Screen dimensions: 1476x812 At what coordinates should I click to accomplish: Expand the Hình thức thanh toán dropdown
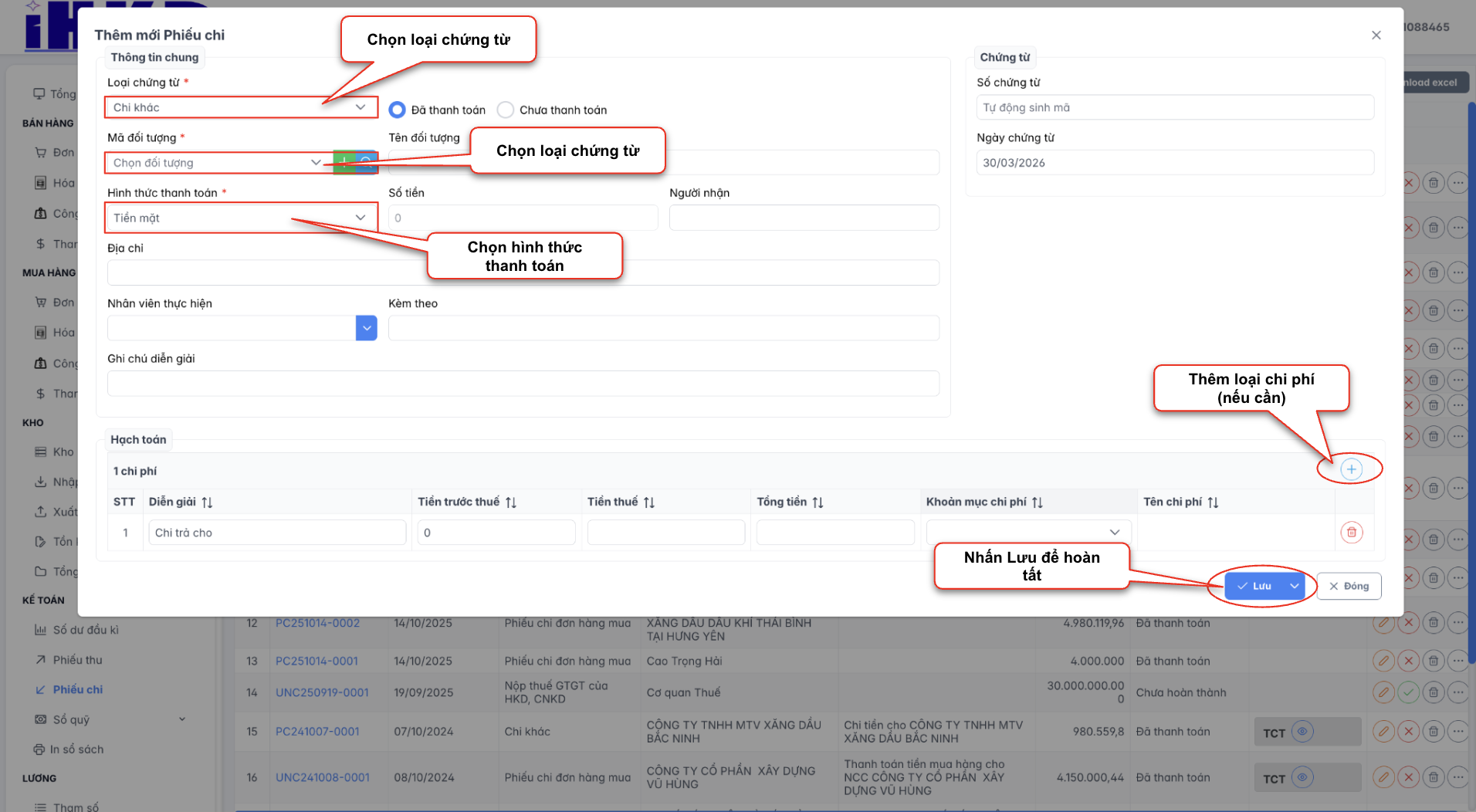(241, 218)
